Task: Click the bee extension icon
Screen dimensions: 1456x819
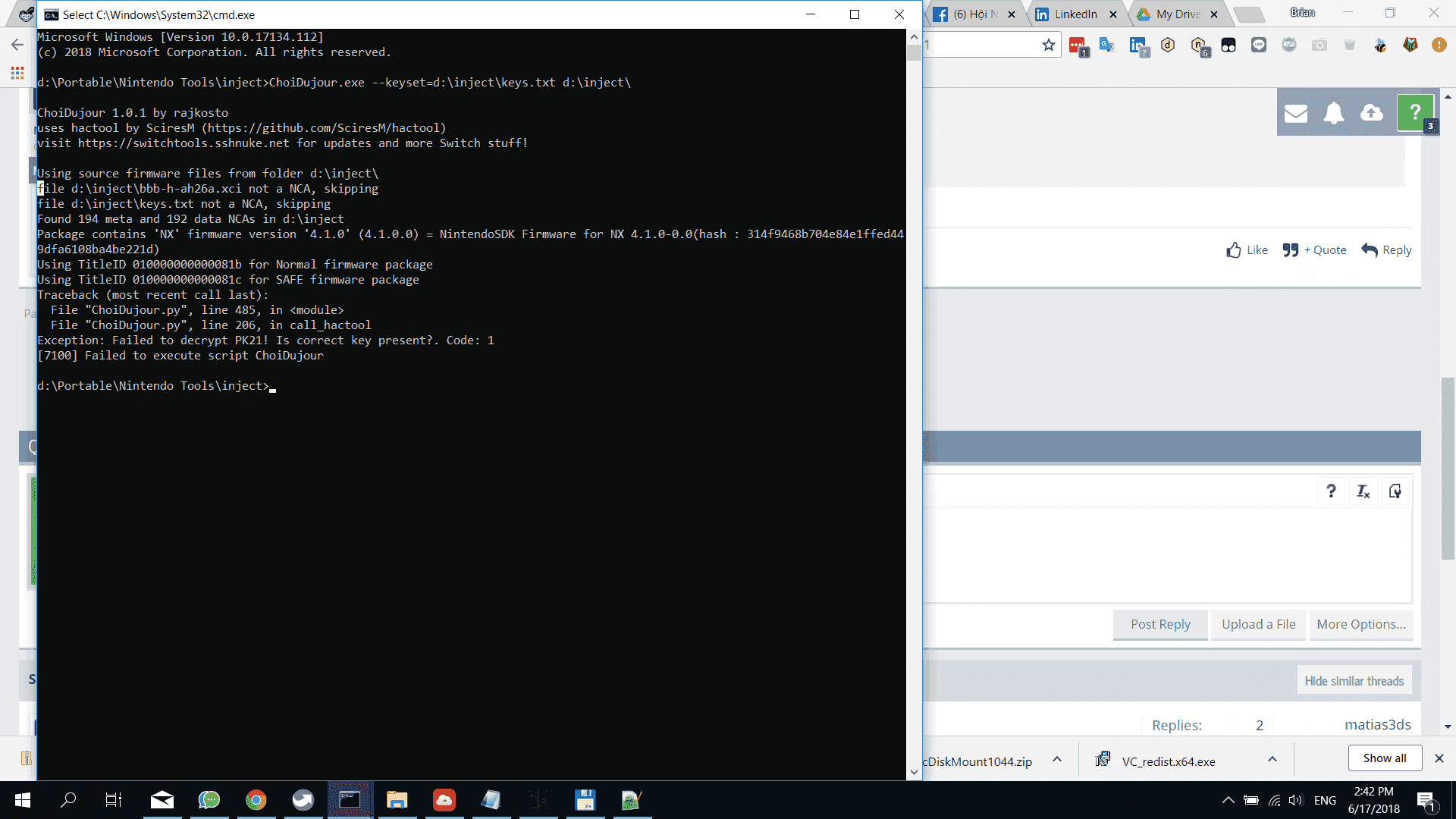Action: [x=1380, y=45]
